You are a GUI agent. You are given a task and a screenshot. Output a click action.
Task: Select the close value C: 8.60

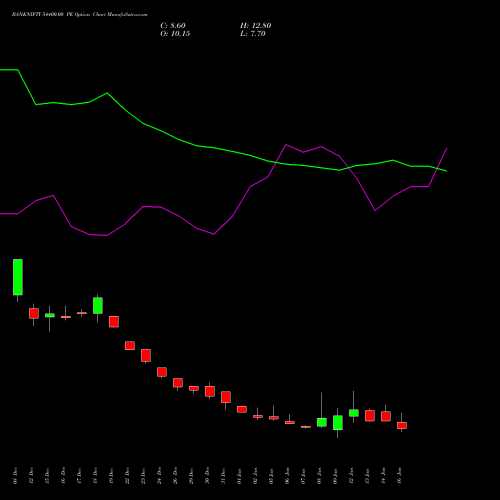click(173, 26)
